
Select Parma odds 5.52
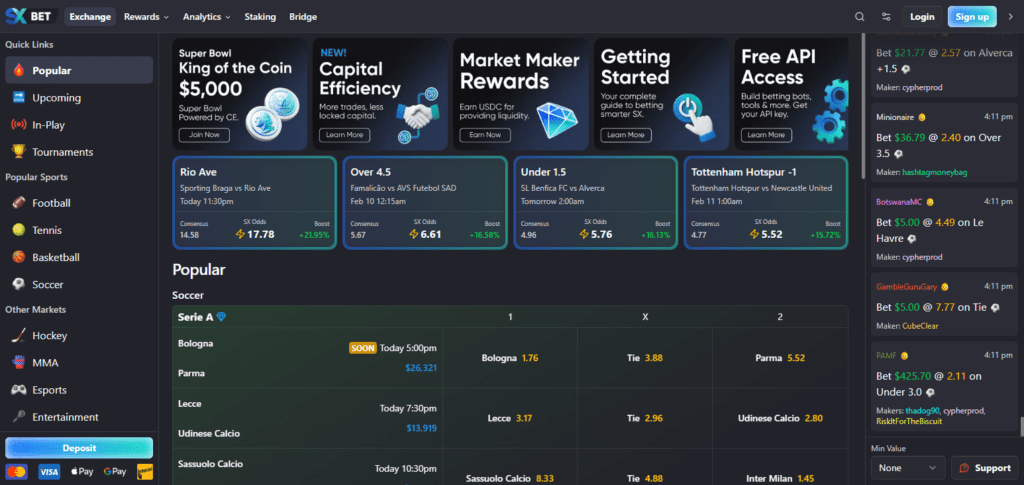[780, 358]
